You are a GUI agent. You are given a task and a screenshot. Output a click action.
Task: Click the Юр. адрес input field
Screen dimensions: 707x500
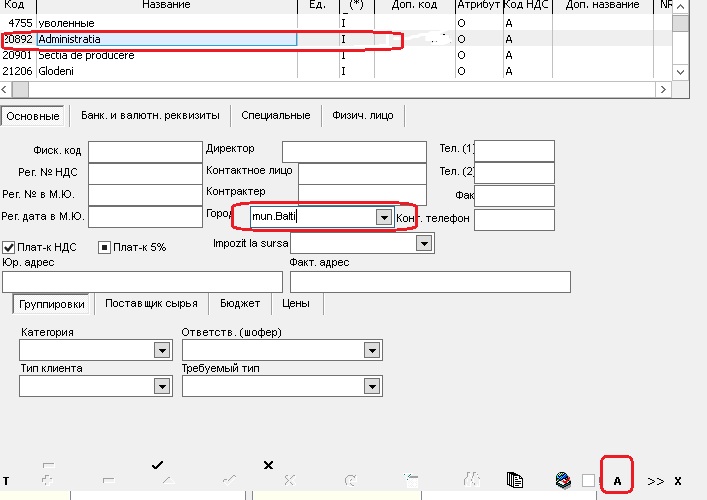coord(142,282)
